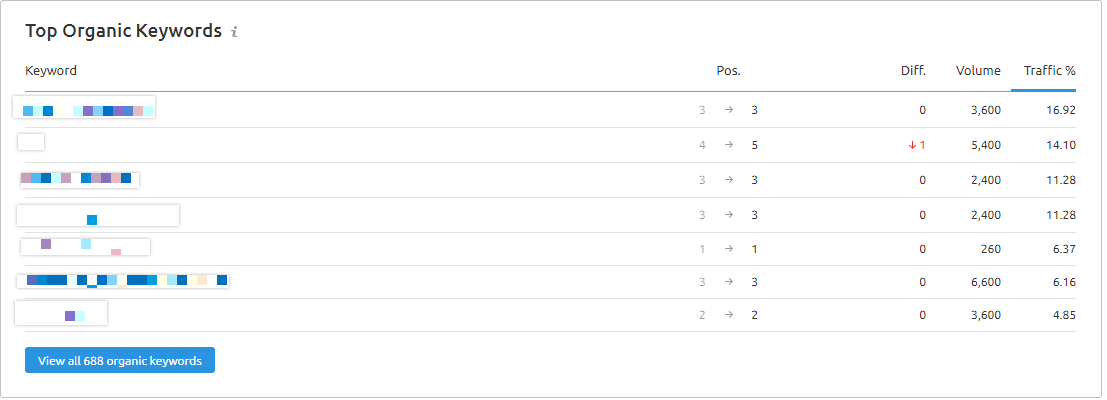Sort by the Diff. column header
The height and width of the screenshot is (400, 1107).
(x=913, y=71)
